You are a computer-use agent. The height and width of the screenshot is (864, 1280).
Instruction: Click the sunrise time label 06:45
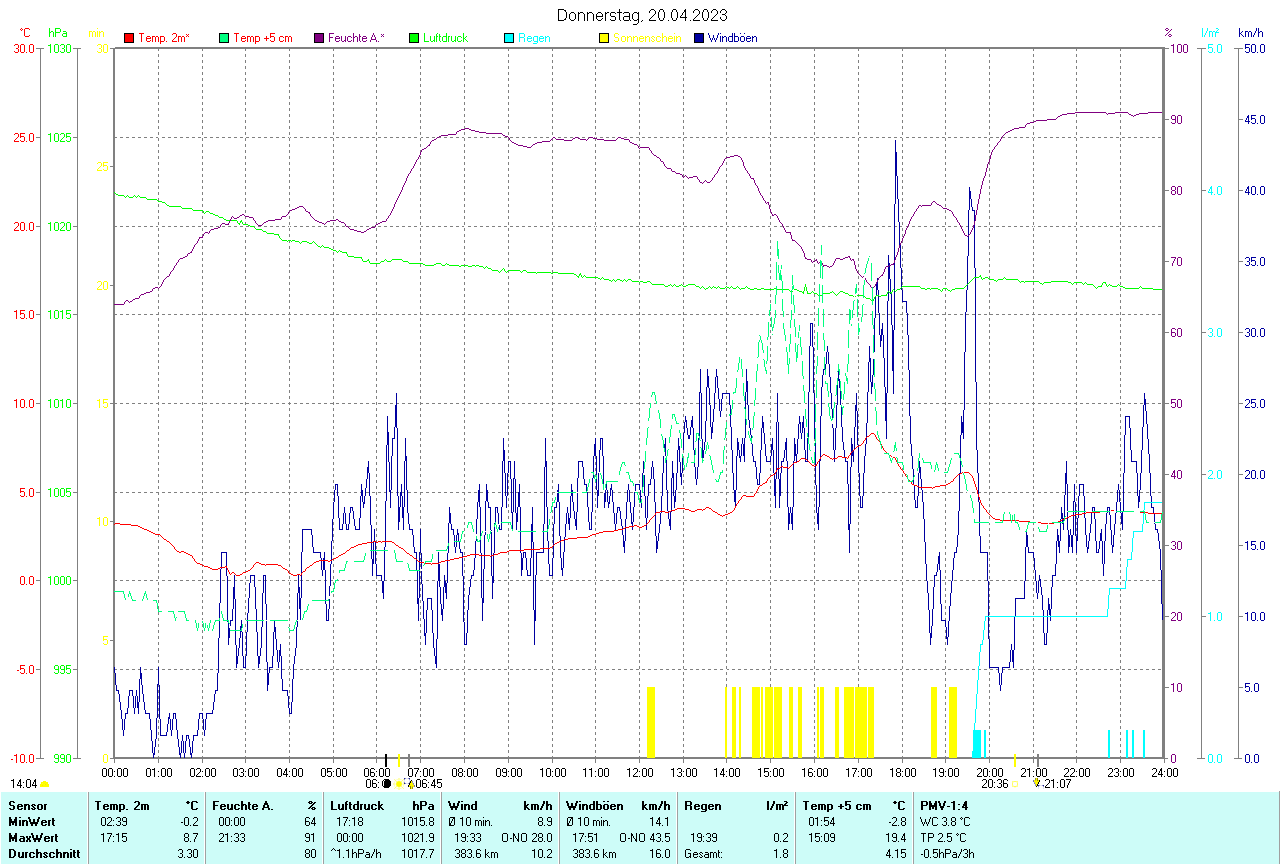coord(429,784)
